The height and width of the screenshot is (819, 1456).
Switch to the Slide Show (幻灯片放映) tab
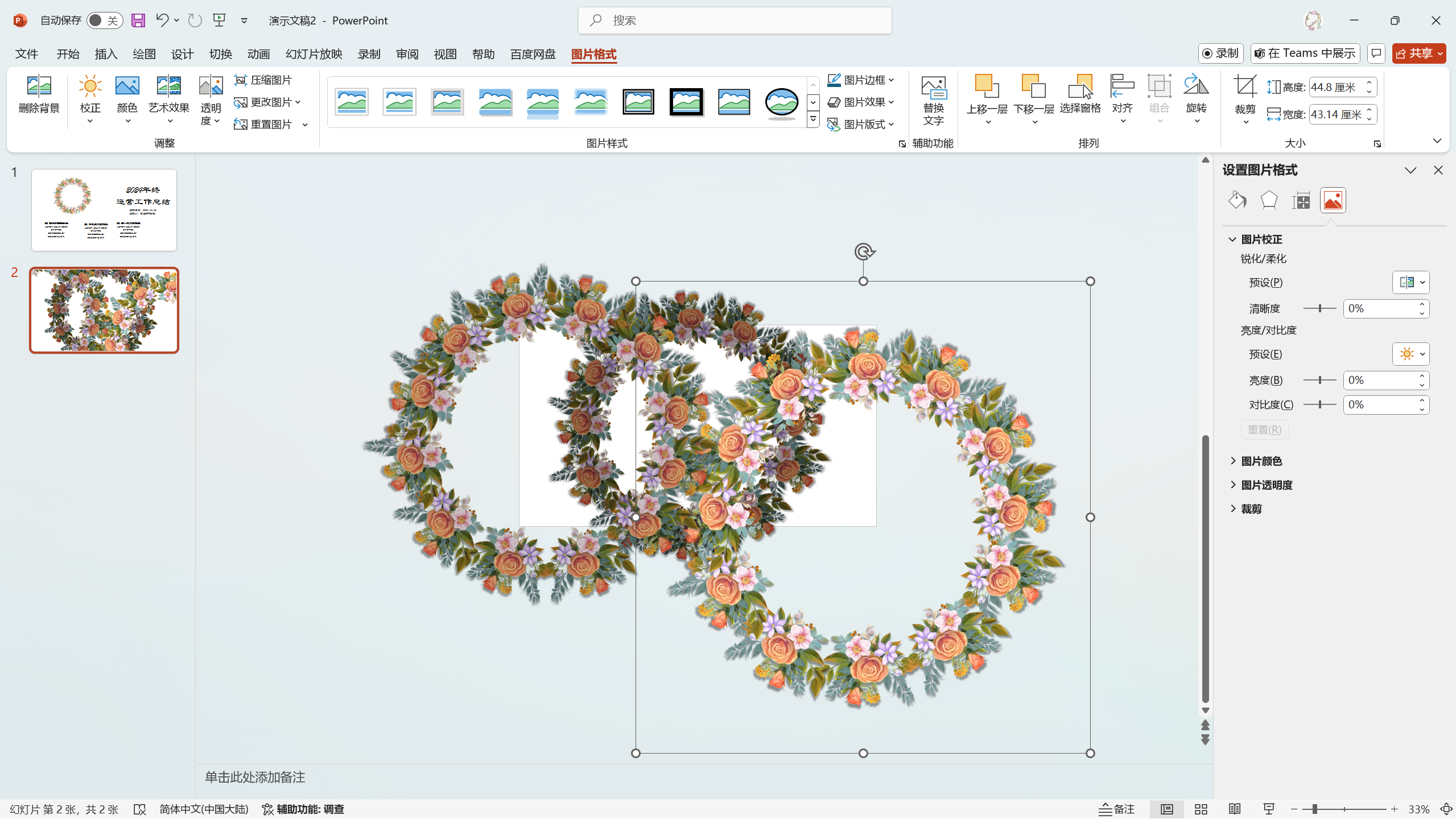(314, 54)
